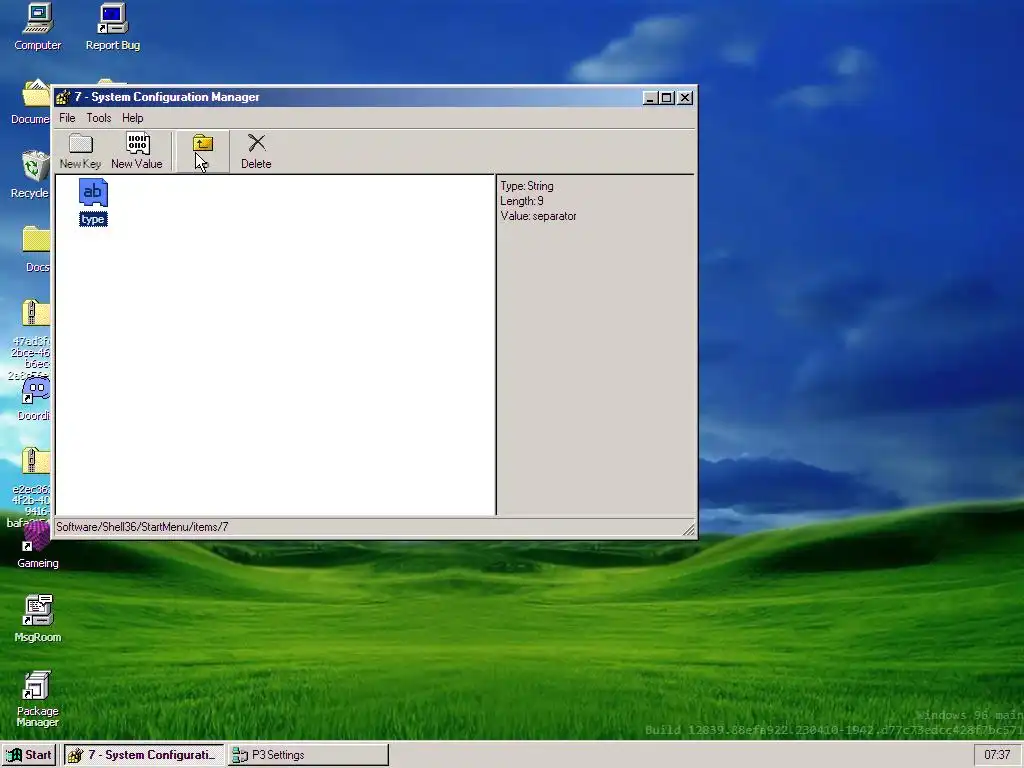Image resolution: width=1024 pixels, height=768 pixels.
Task: Select the 'type' string value icon
Action: pyautogui.click(x=93, y=202)
